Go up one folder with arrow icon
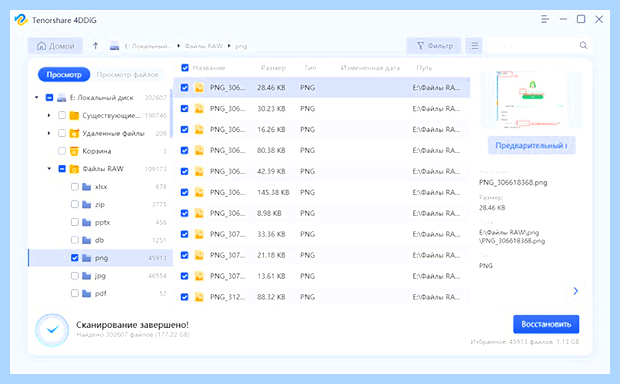620x384 pixels. 95,46
